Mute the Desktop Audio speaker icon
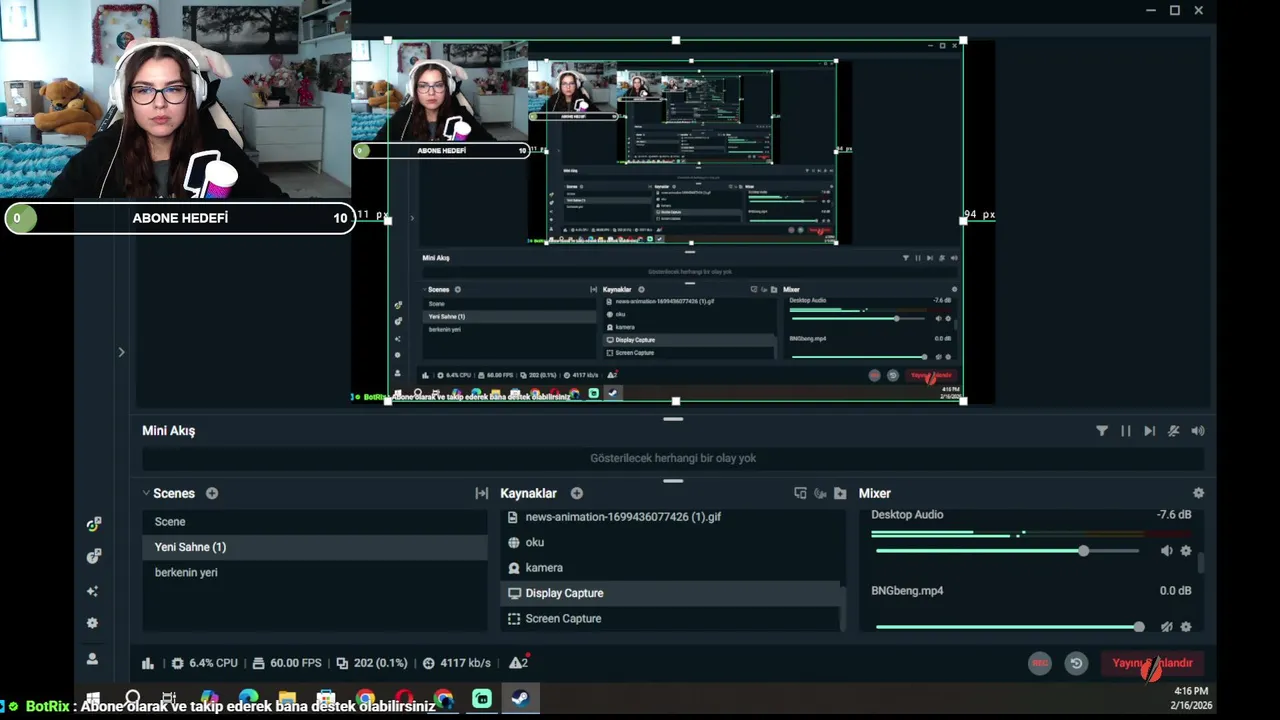The height and width of the screenshot is (720, 1280). point(1166,551)
